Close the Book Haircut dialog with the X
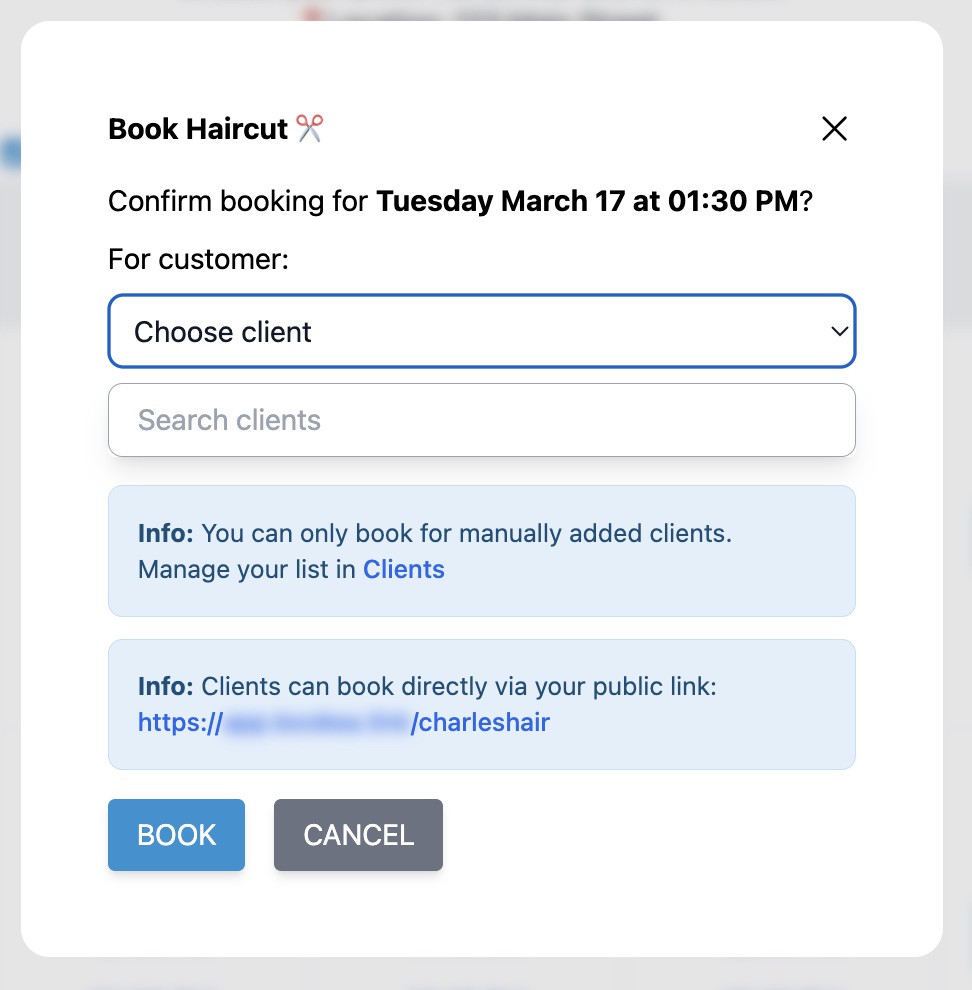 pos(834,128)
